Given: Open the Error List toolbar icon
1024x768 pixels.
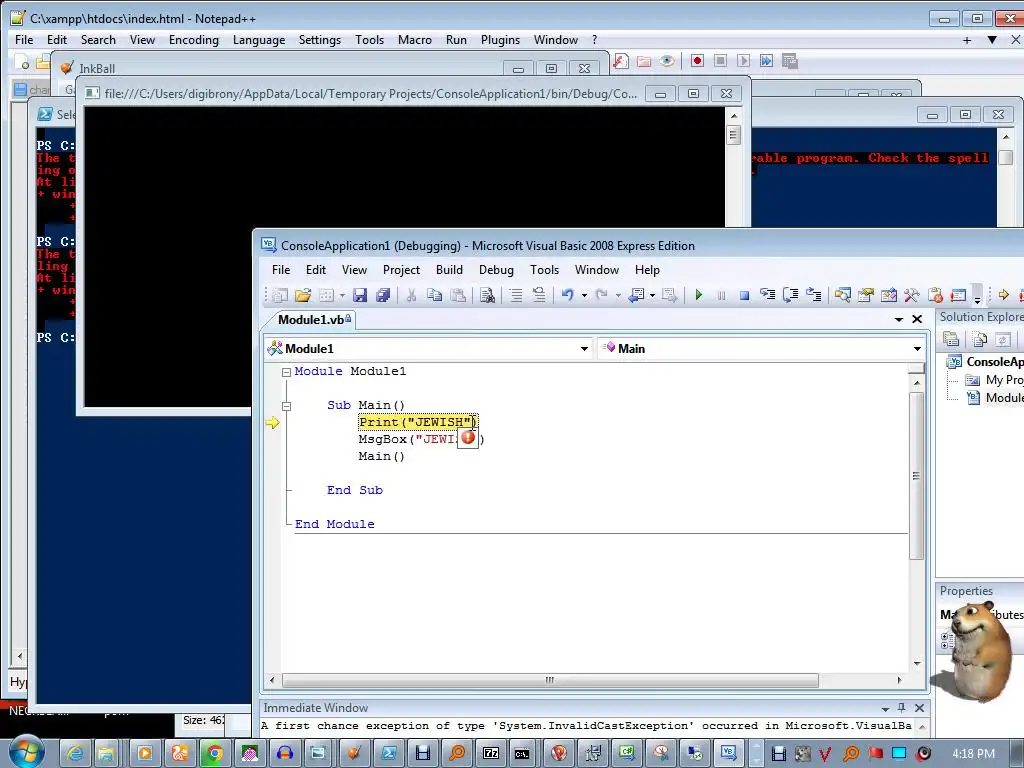Looking at the screenshot, I should [935, 295].
